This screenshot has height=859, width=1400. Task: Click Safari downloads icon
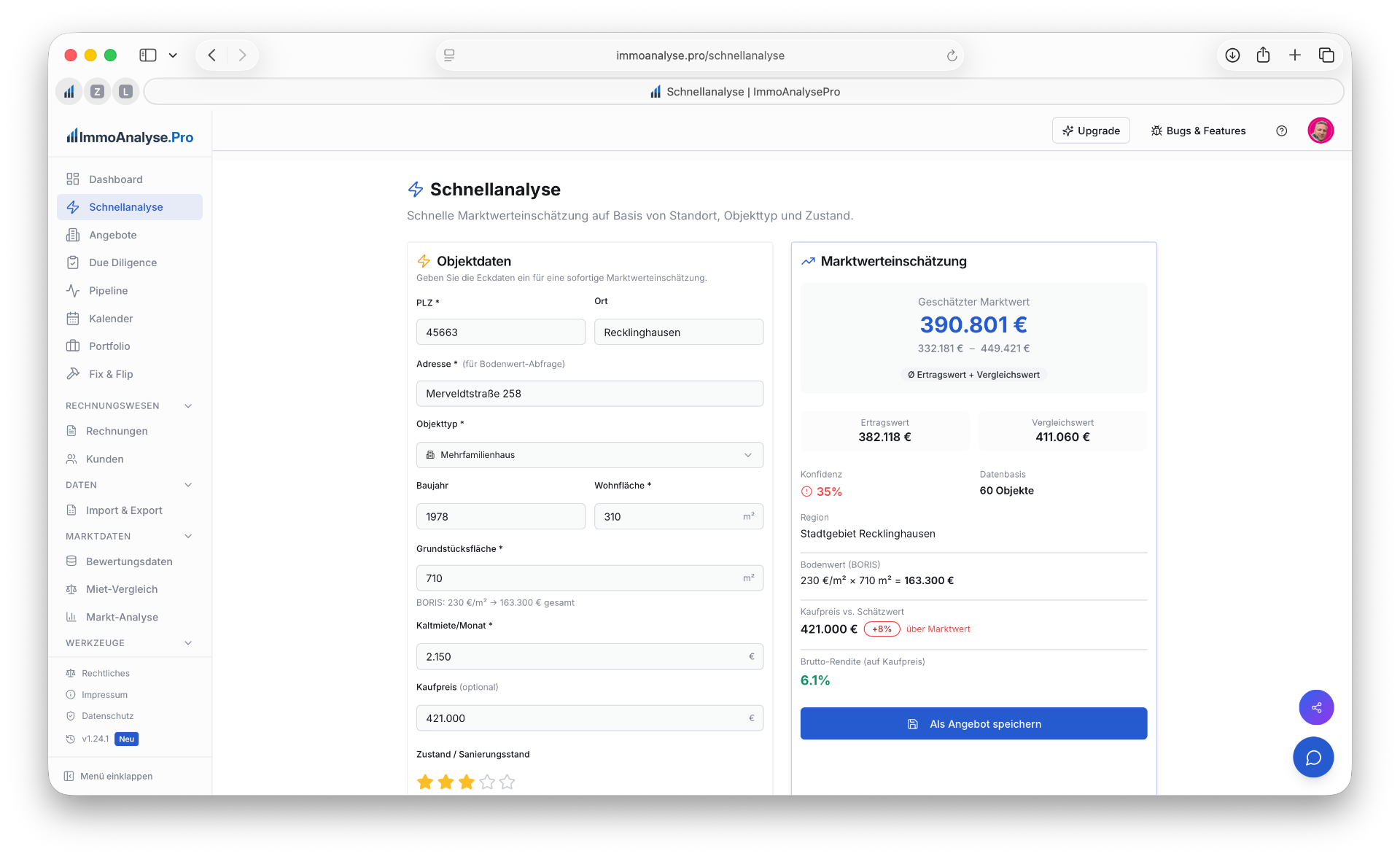coord(1232,55)
